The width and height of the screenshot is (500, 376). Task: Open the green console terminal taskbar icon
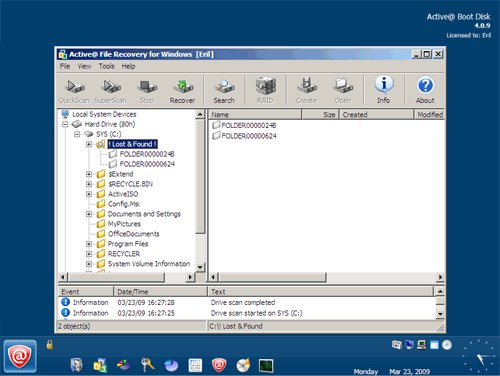tap(266, 366)
